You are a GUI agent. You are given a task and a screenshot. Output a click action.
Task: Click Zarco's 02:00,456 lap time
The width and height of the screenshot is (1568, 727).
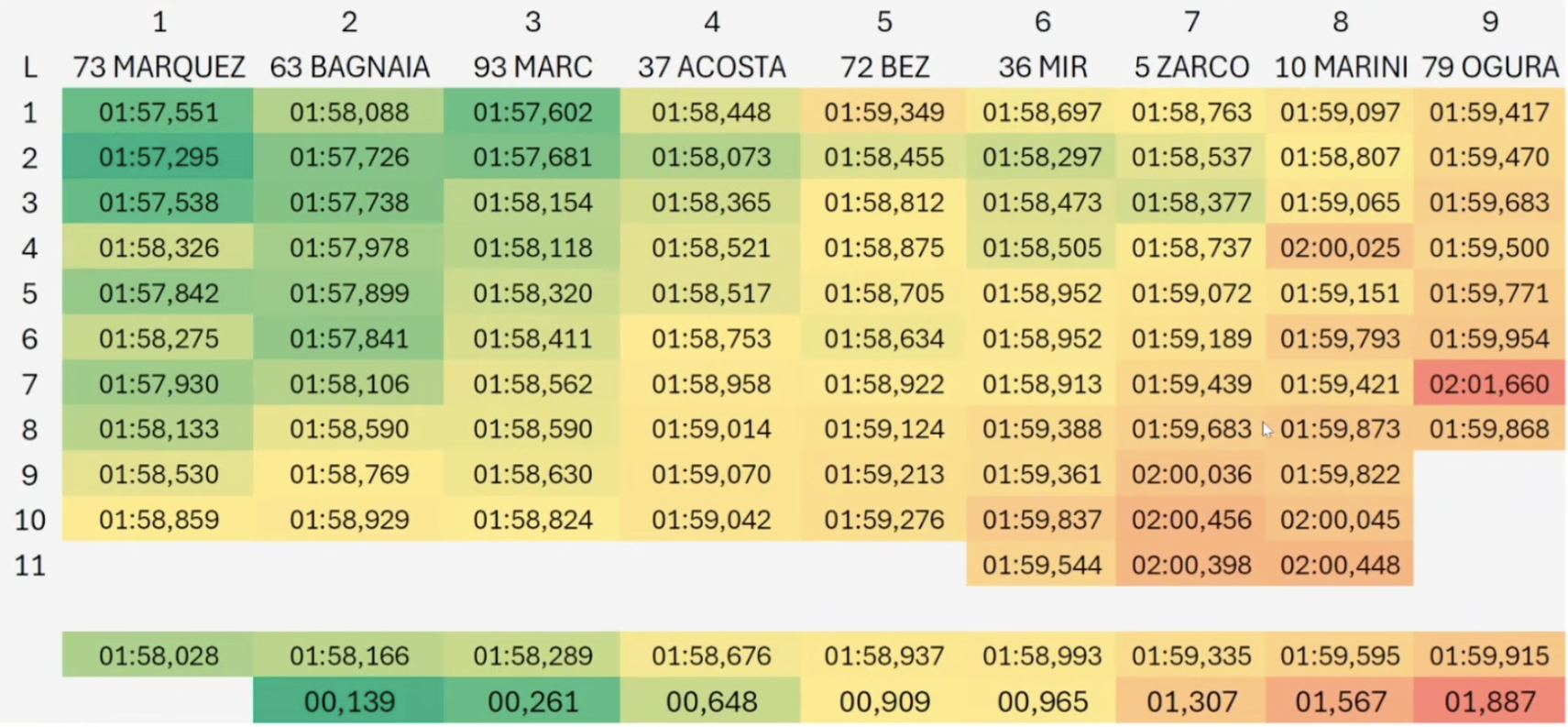[1190, 520]
